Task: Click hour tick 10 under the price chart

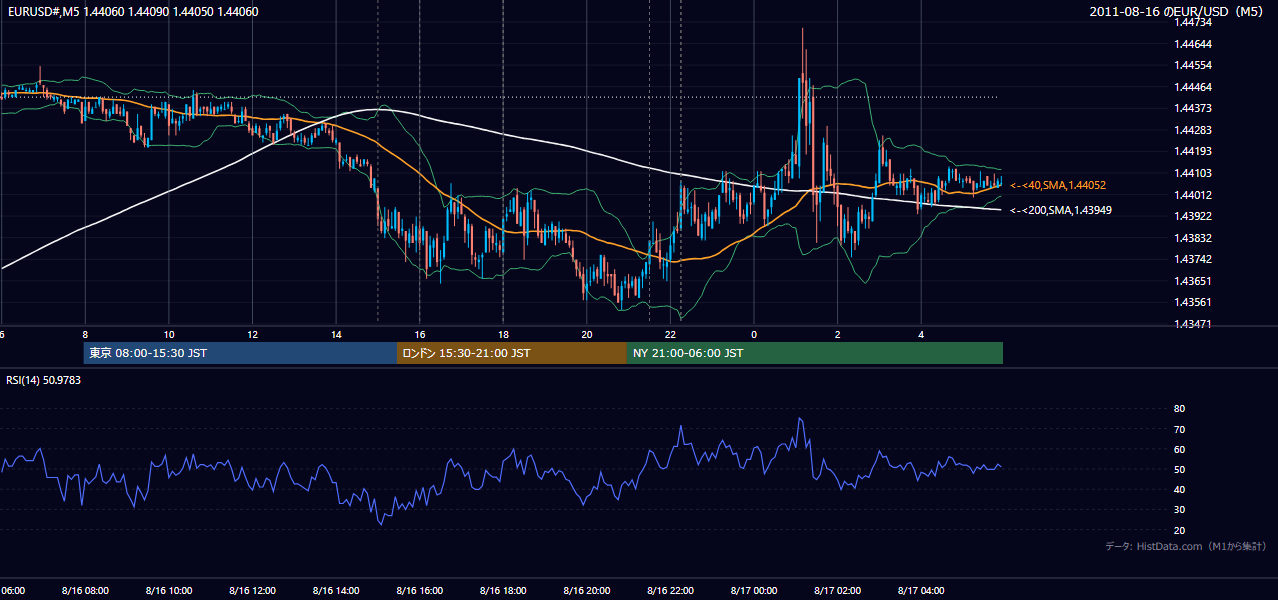Action: click(x=169, y=334)
